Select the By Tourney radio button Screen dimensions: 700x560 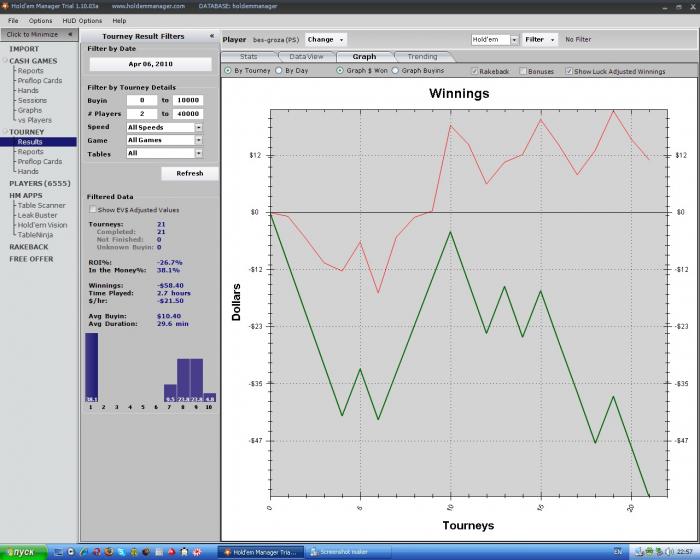[x=228, y=71]
